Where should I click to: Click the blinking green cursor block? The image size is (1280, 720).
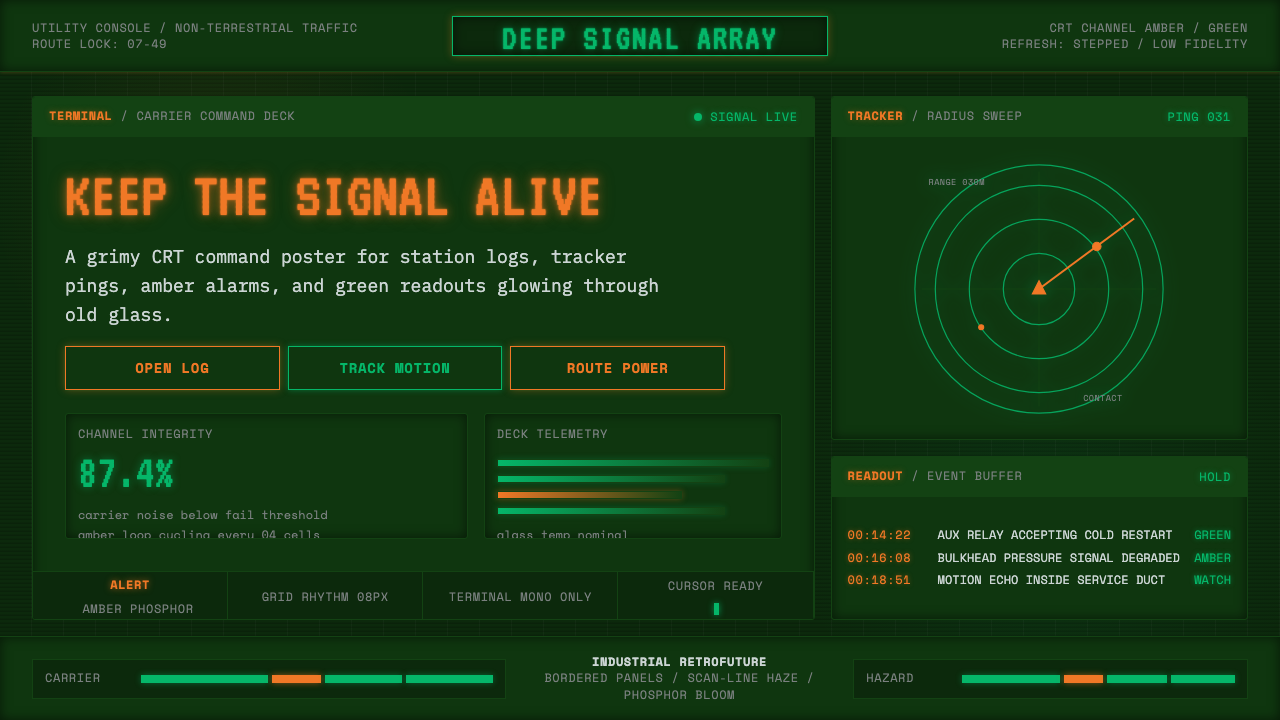[716, 608]
